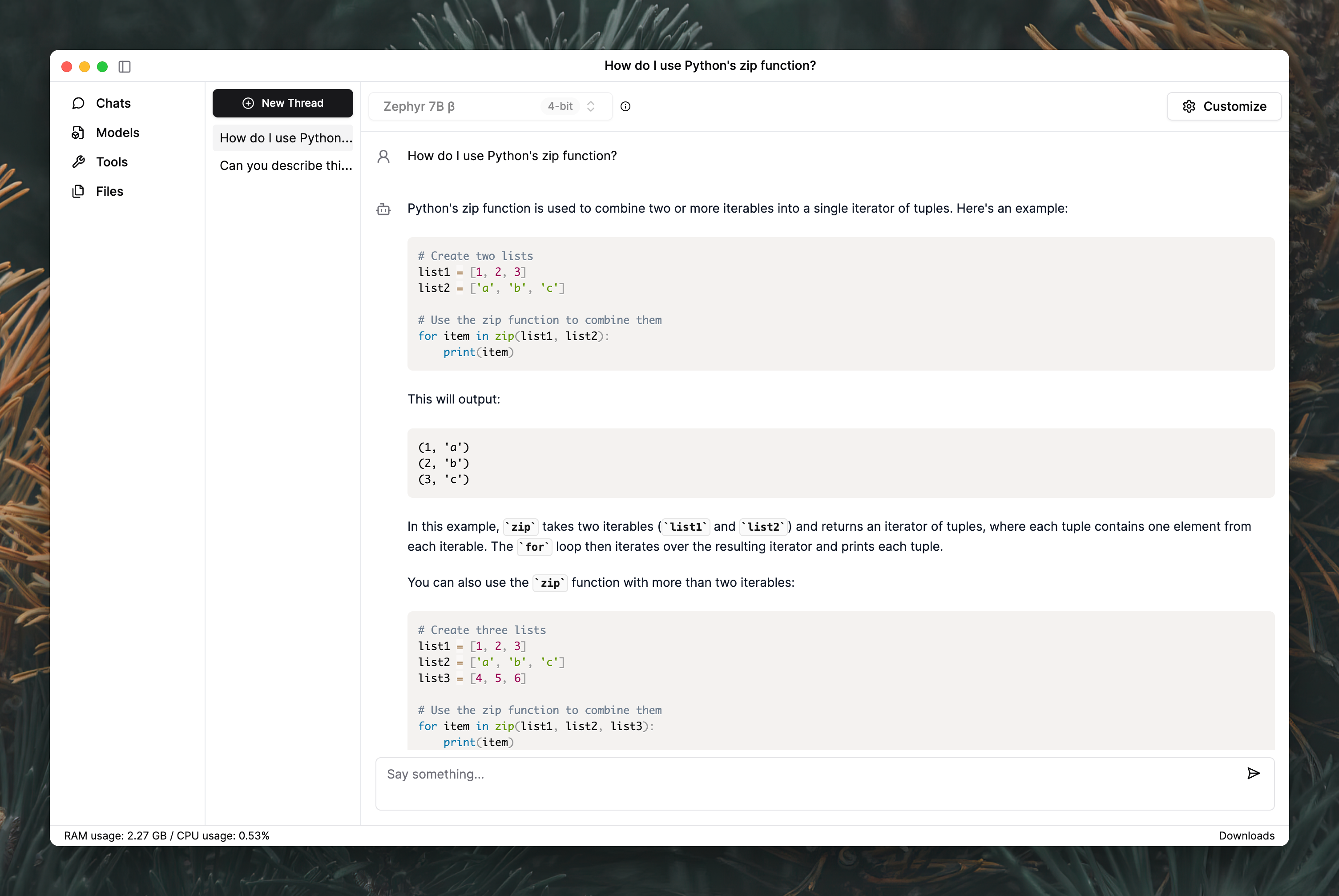1339x896 pixels.
Task: Send message with paper plane icon
Action: click(1253, 774)
